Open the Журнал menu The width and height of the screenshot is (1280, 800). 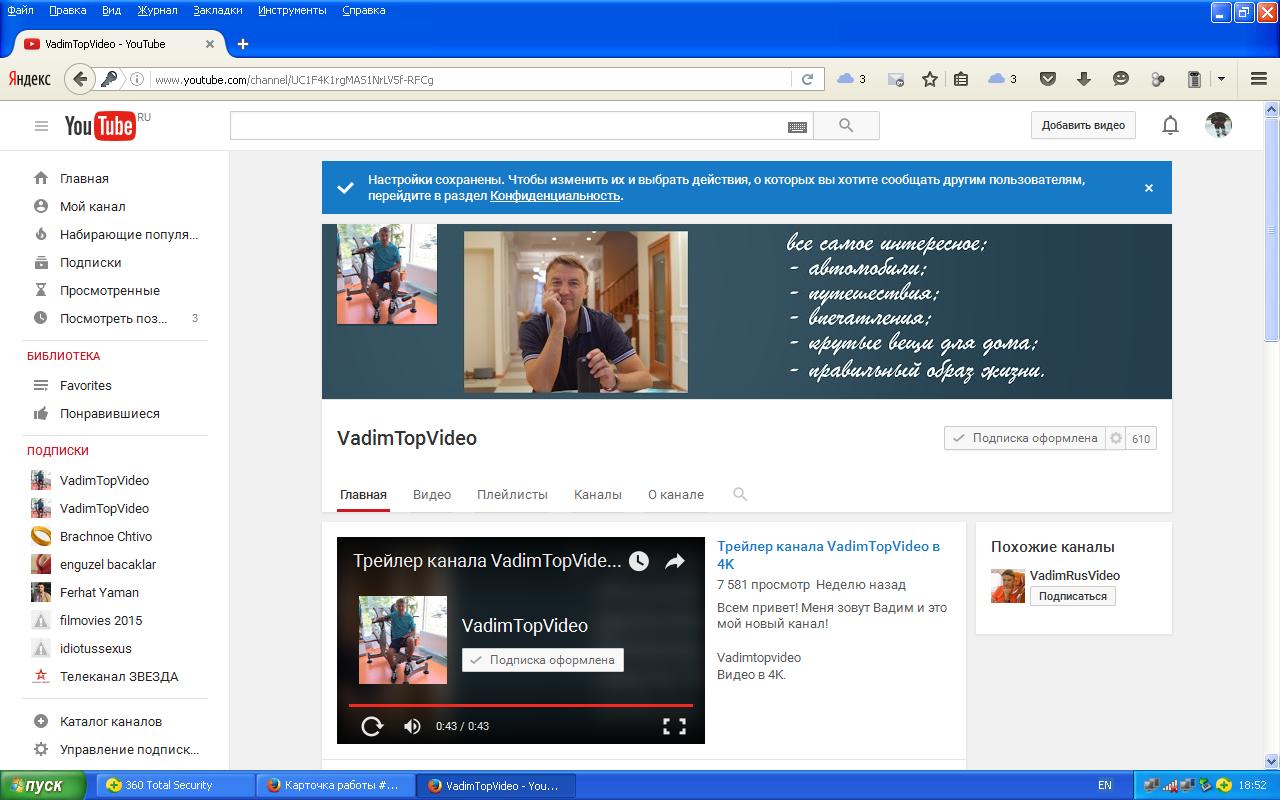157,10
